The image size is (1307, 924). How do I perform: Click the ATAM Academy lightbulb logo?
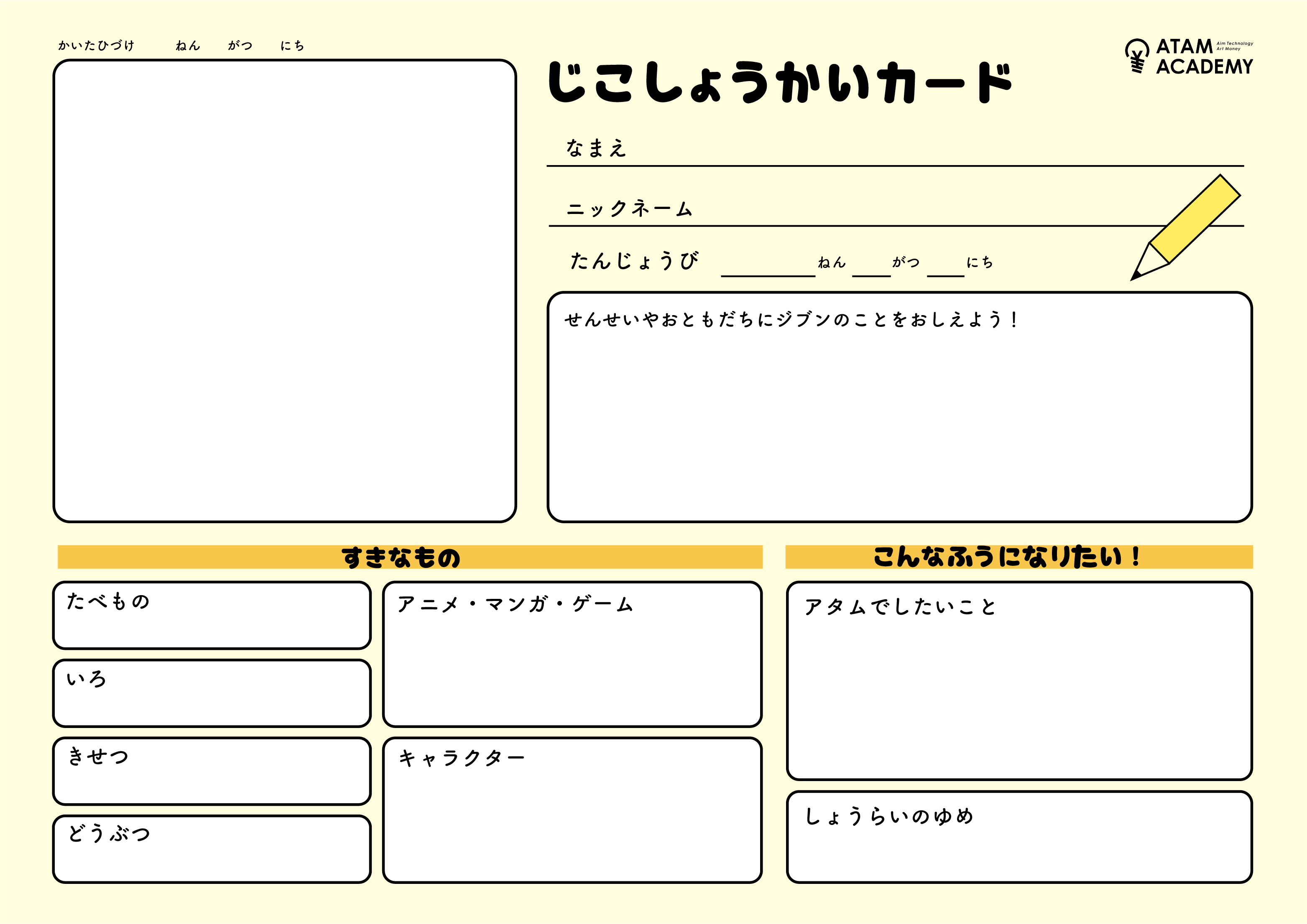pyautogui.click(x=1137, y=56)
